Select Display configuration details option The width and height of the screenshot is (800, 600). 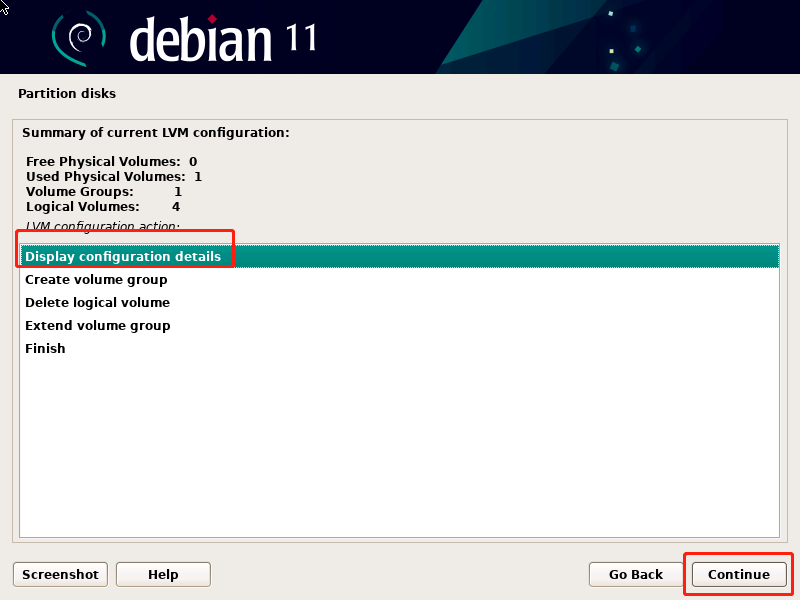pos(399,256)
